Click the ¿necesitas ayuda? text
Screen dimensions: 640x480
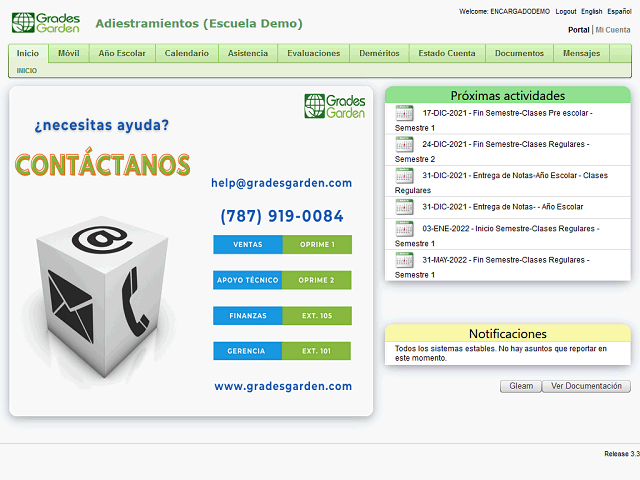coord(102,125)
